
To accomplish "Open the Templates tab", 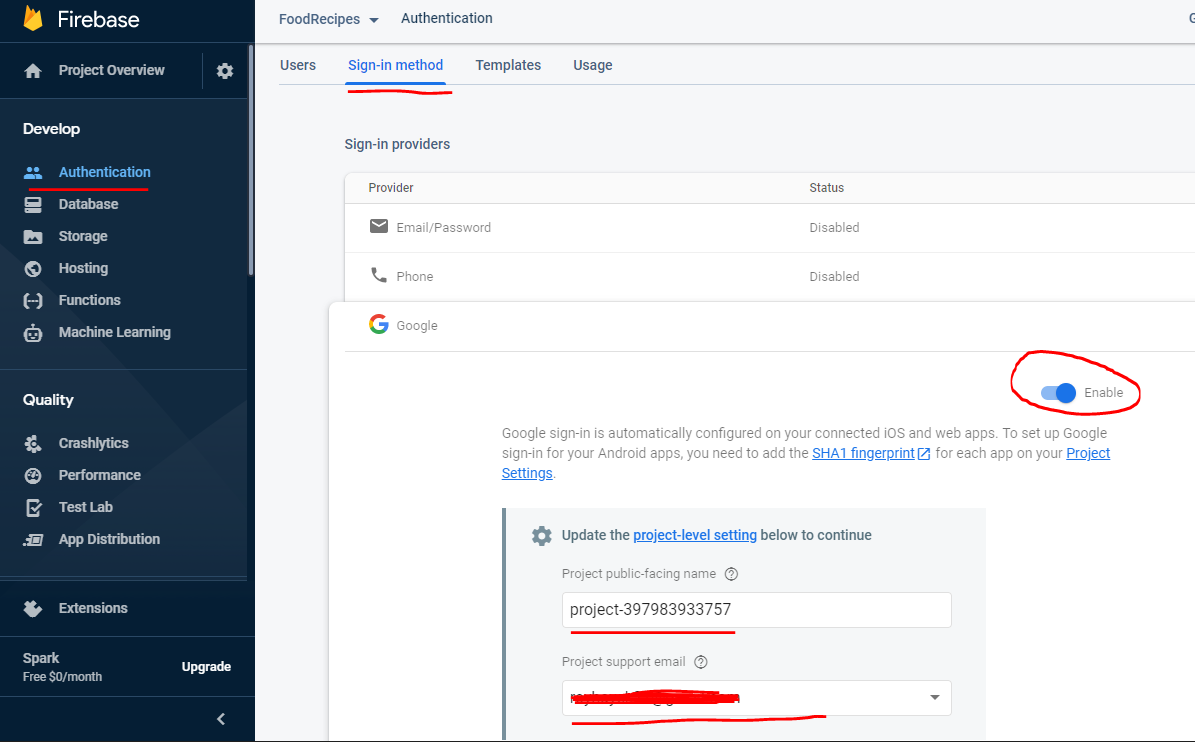I will (x=508, y=66).
